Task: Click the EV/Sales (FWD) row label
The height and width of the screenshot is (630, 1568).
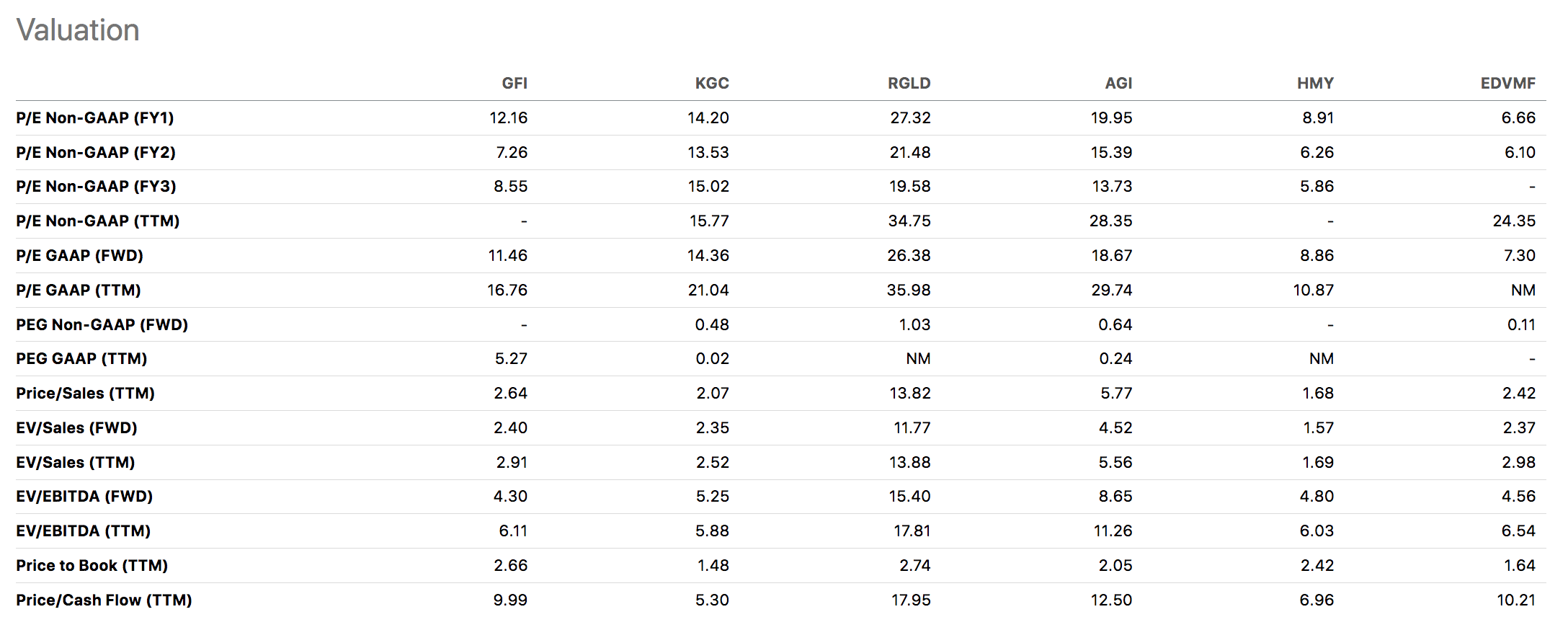Action: coord(77,428)
